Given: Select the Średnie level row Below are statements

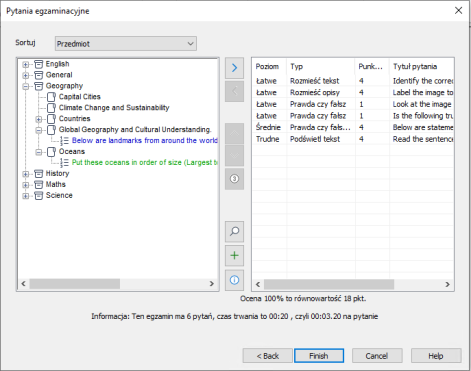Looking at the screenshot, I should coord(353,128).
